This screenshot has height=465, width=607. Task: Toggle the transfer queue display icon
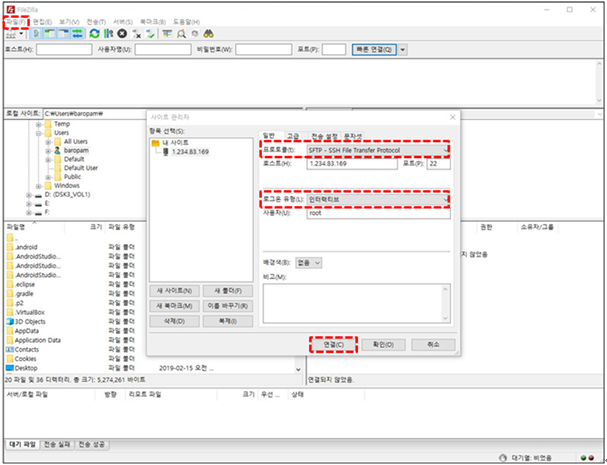[77, 34]
